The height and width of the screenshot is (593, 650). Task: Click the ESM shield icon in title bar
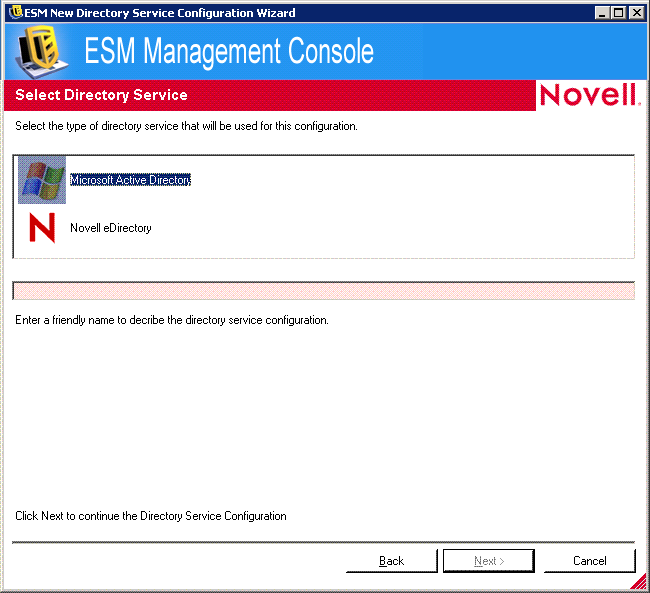(x=15, y=12)
